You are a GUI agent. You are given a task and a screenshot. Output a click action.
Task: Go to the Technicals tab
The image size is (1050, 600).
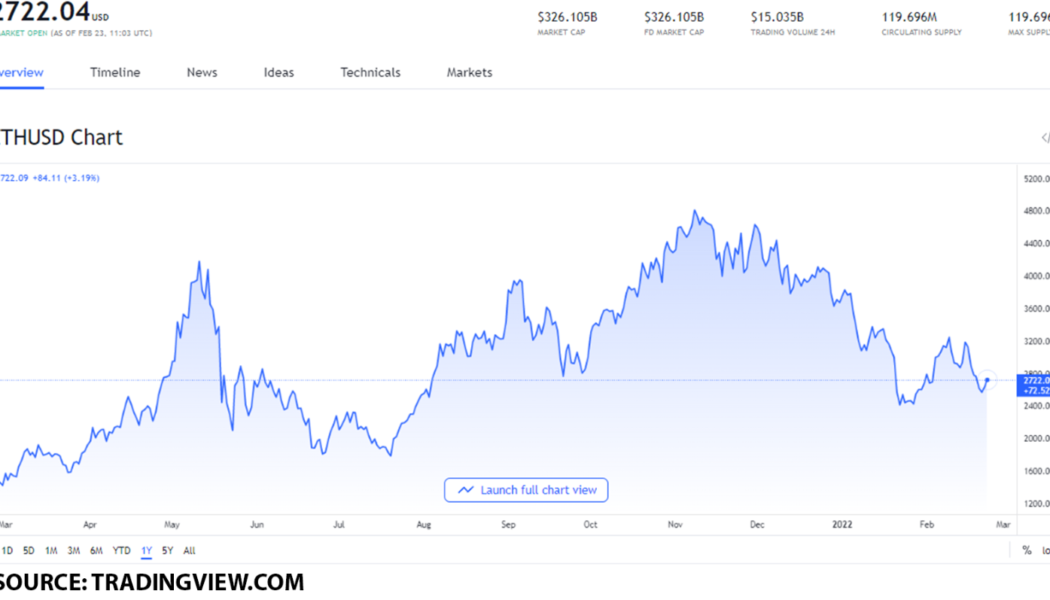coord(370,73)
